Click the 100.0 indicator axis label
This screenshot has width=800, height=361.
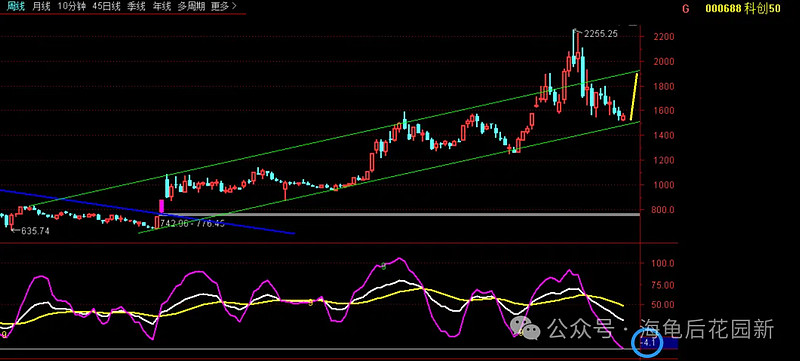[663, 264]
